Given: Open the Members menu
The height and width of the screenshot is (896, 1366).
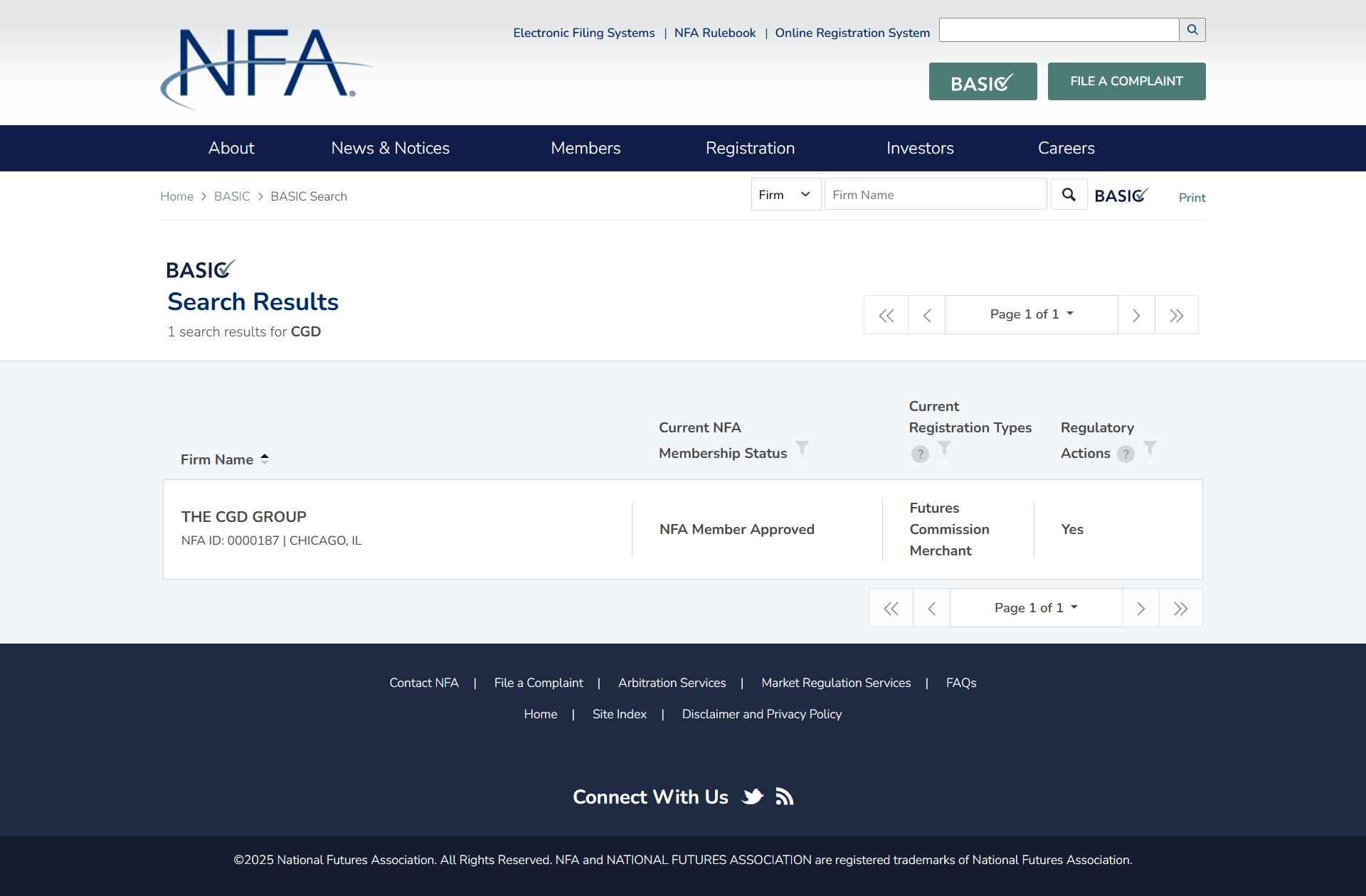Looking at the screenshot, I should 586,148.
